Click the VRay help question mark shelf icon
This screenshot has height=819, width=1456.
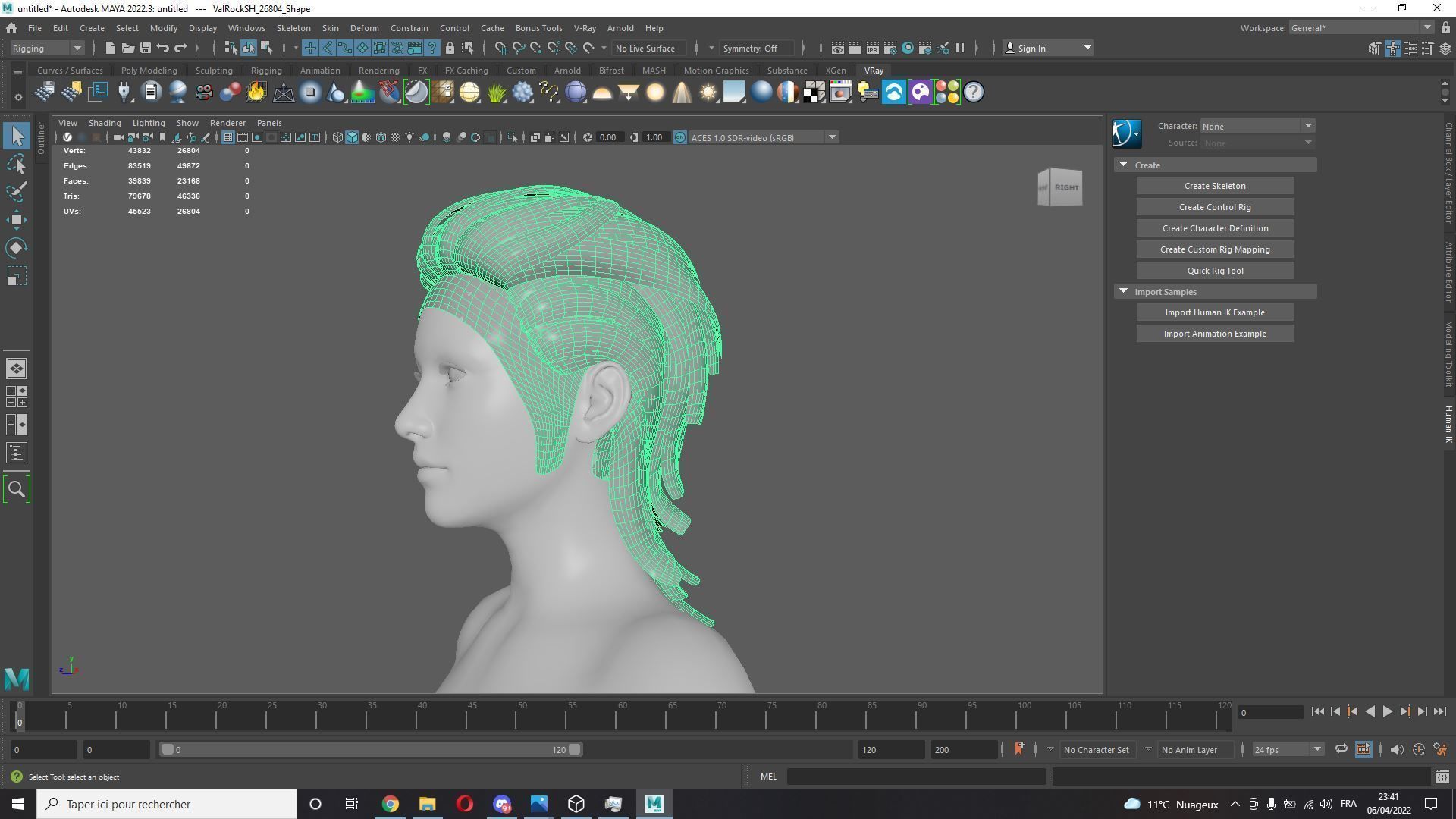coord(973,93)
